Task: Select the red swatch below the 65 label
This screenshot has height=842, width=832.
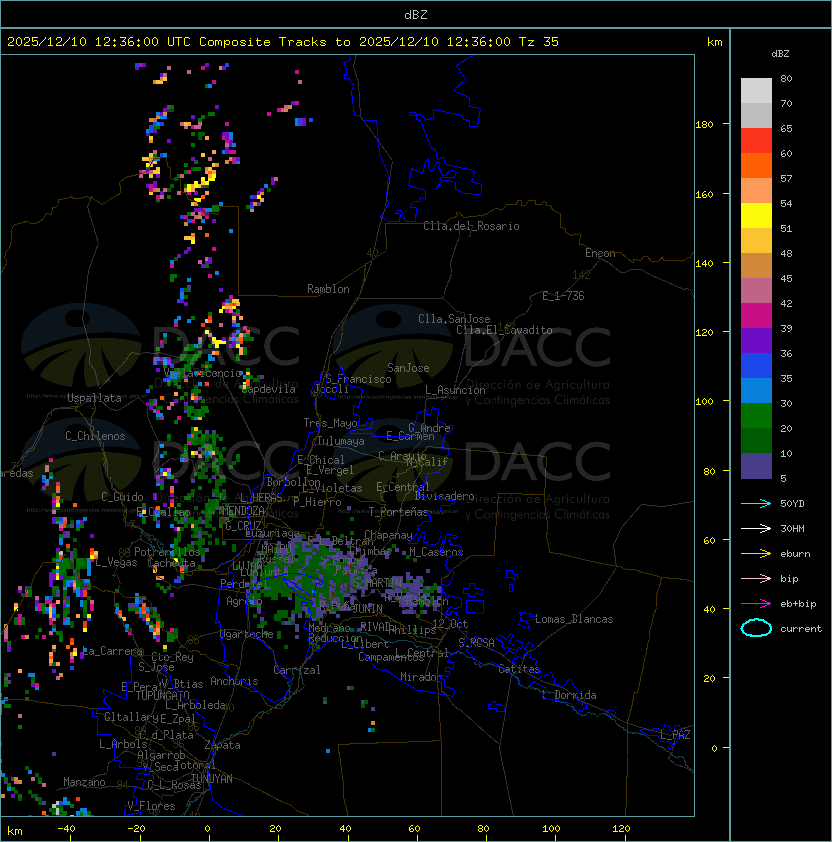Action: pos(756,141)
